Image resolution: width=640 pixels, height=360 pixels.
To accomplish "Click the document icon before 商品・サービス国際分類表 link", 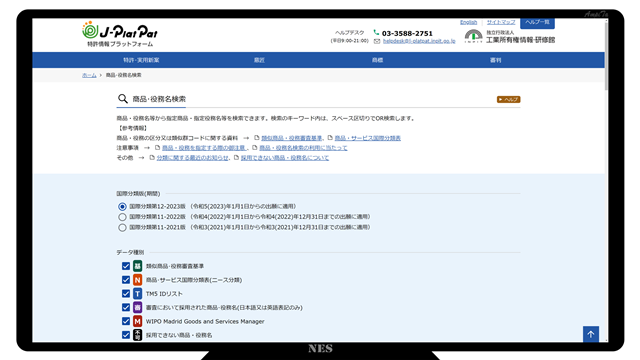I will (330, 138).
